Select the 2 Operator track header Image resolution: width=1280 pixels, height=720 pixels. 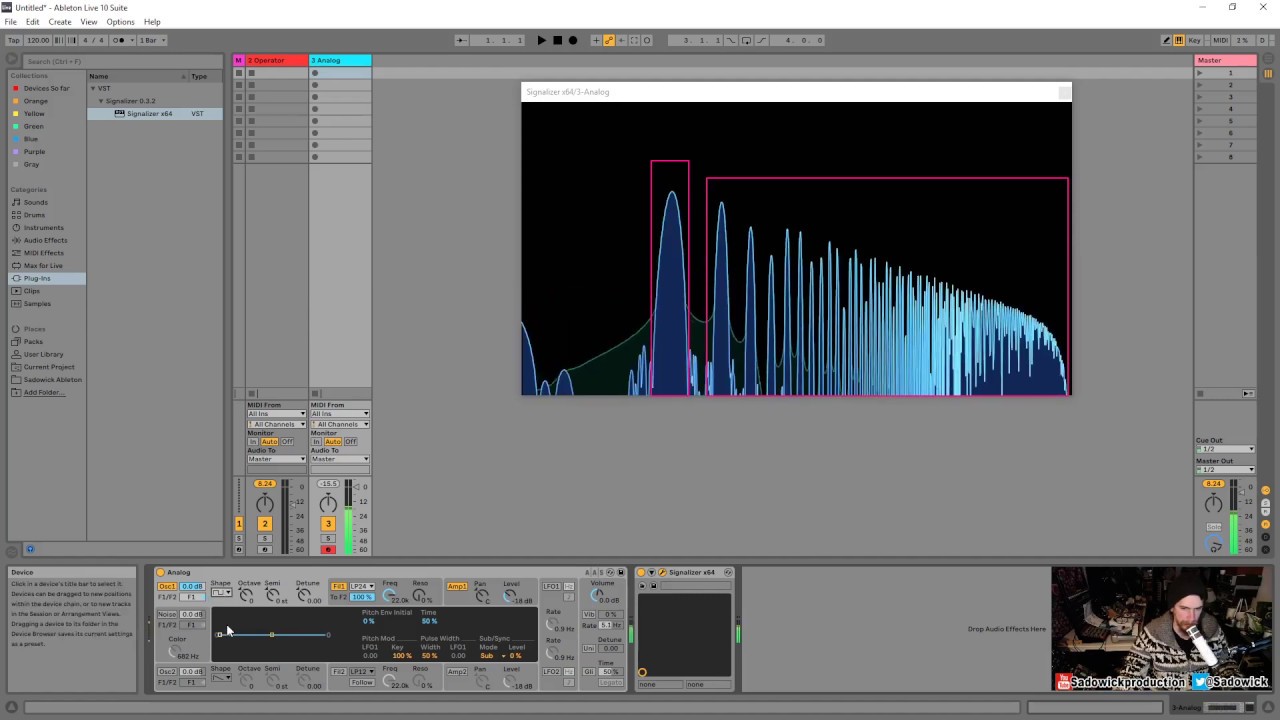(276, 60)
